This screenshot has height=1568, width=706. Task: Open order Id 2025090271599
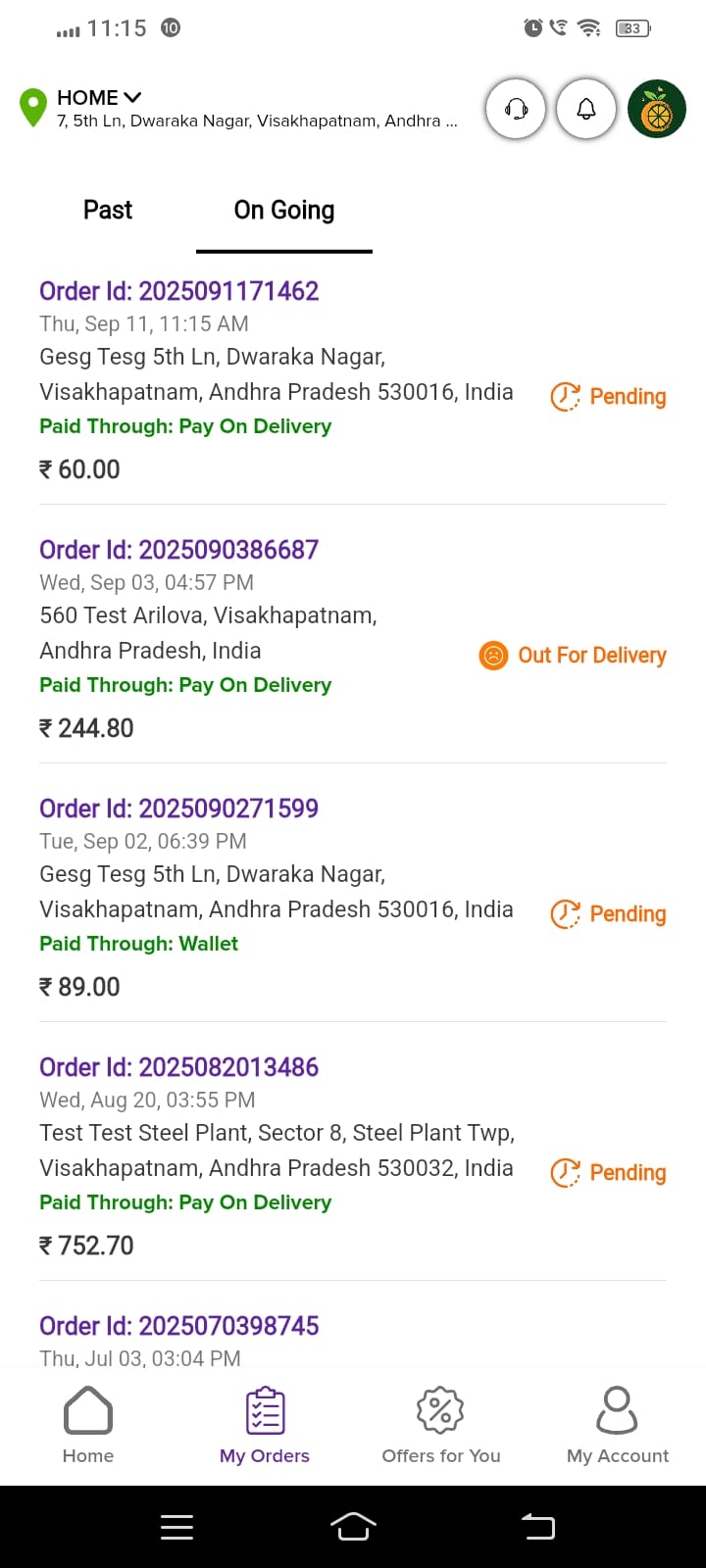(x=179, y=808)
